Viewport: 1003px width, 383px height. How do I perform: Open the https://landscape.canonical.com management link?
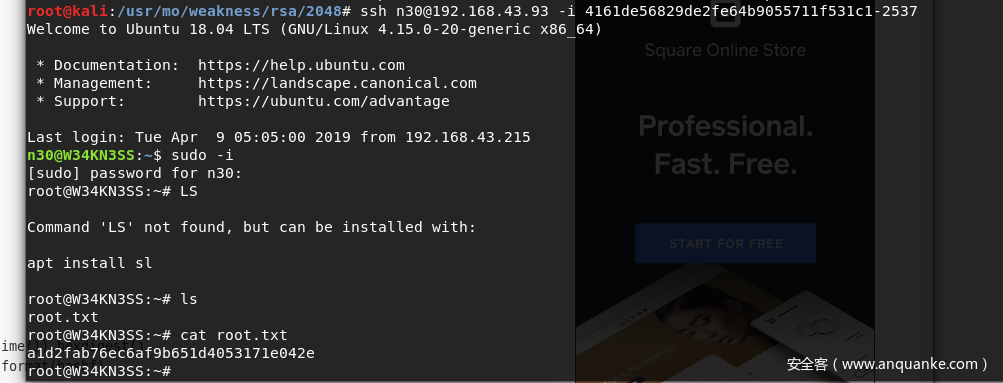(337, 83)
